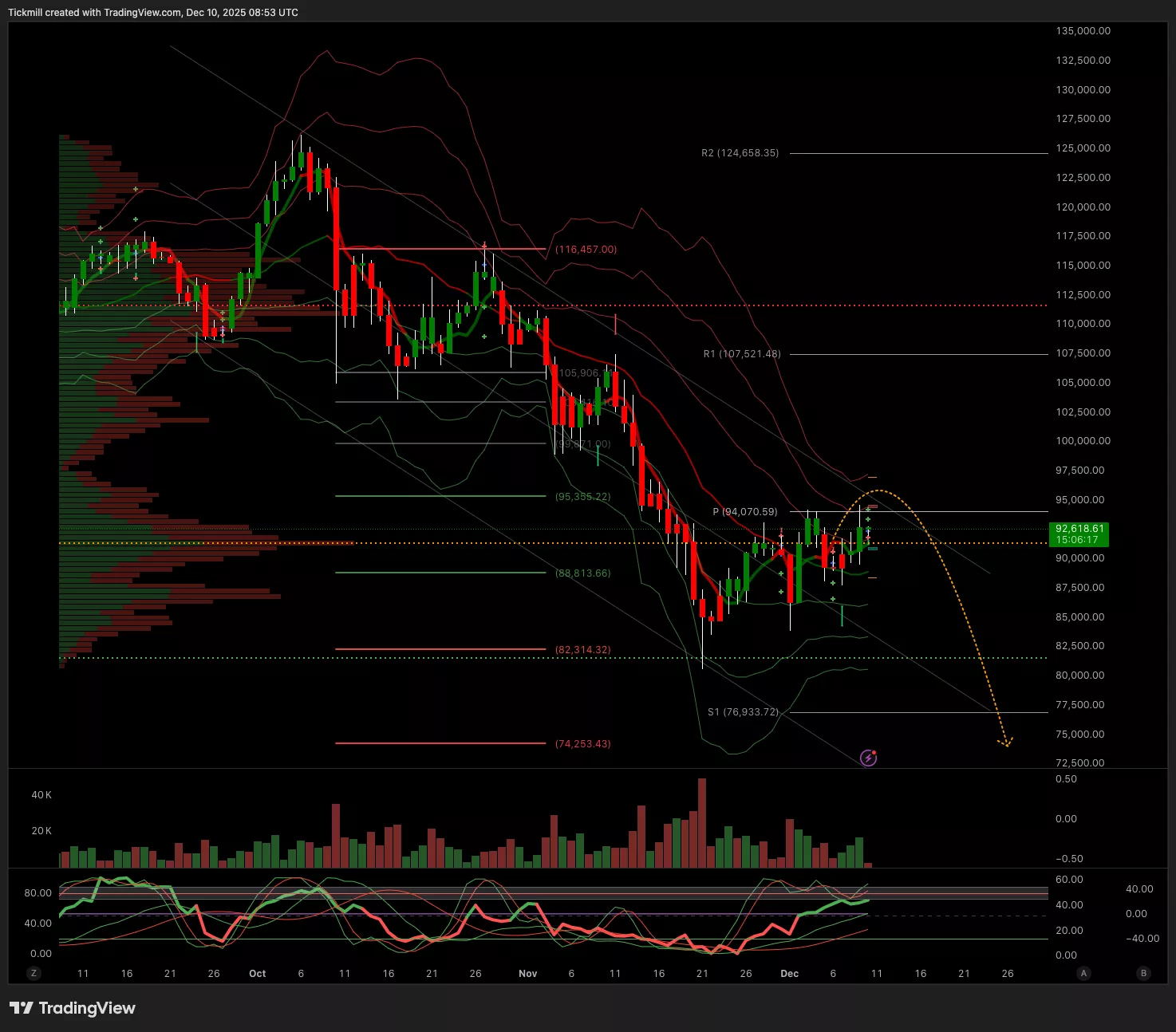Click the B scale icon at bottom right

pos(1144,973)
